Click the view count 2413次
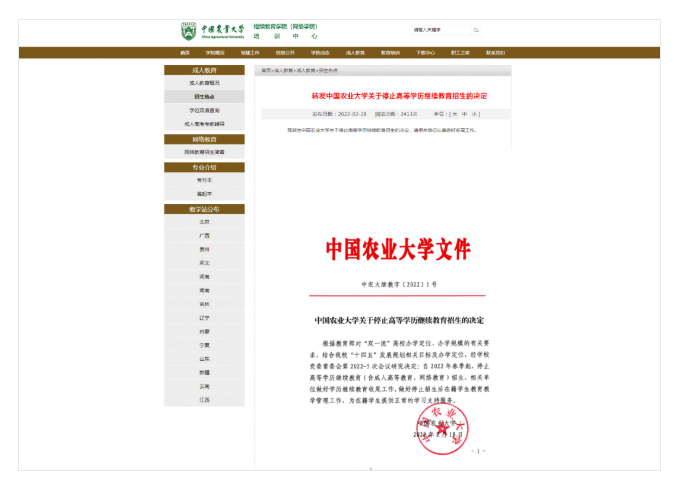The height and width of the screenshot is (486, 688). coord(409,114)
